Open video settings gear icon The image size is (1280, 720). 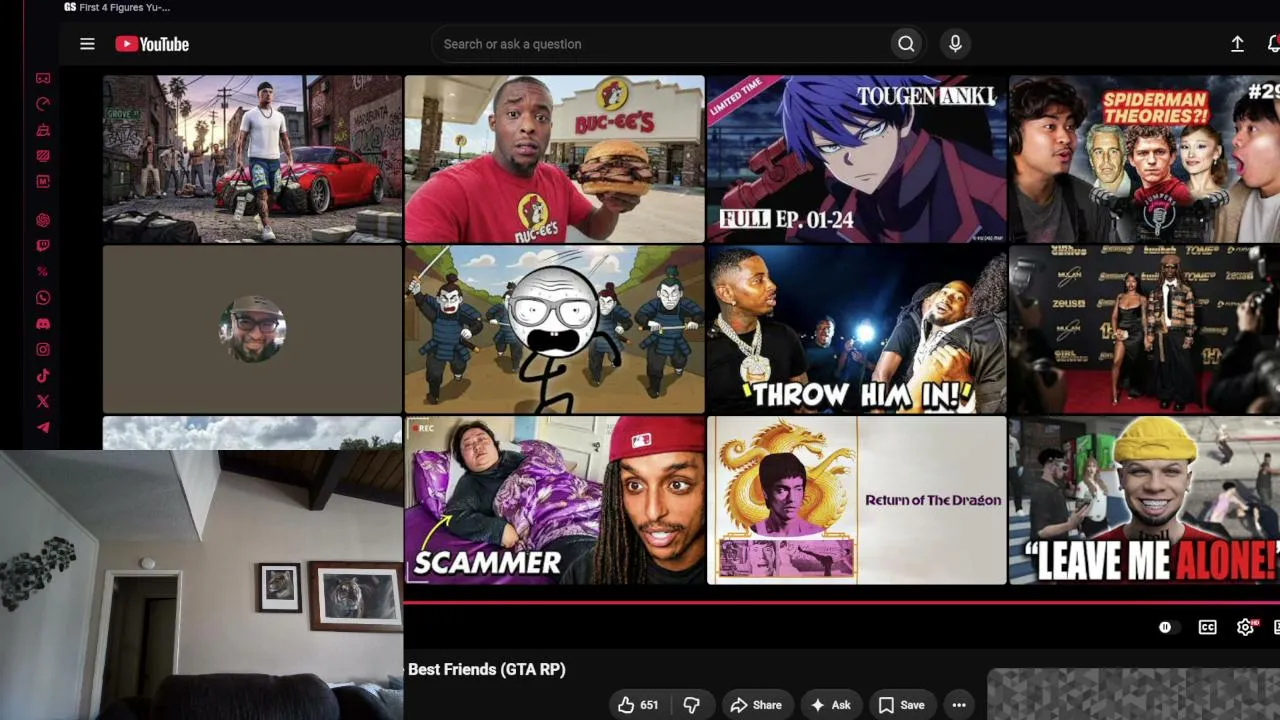(x=1245, y=627)
